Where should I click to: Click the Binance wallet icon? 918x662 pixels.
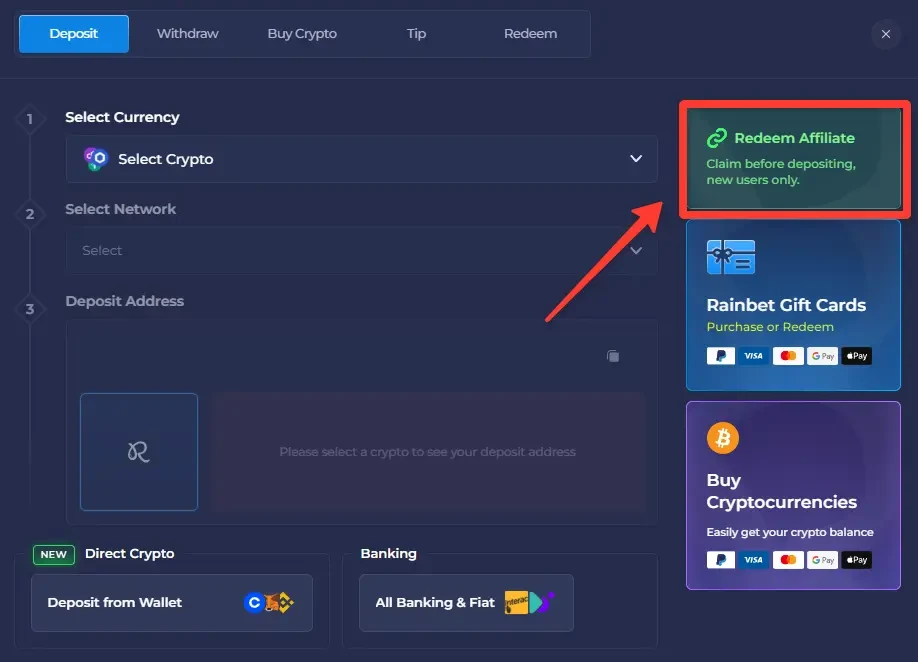coord(285,602)
